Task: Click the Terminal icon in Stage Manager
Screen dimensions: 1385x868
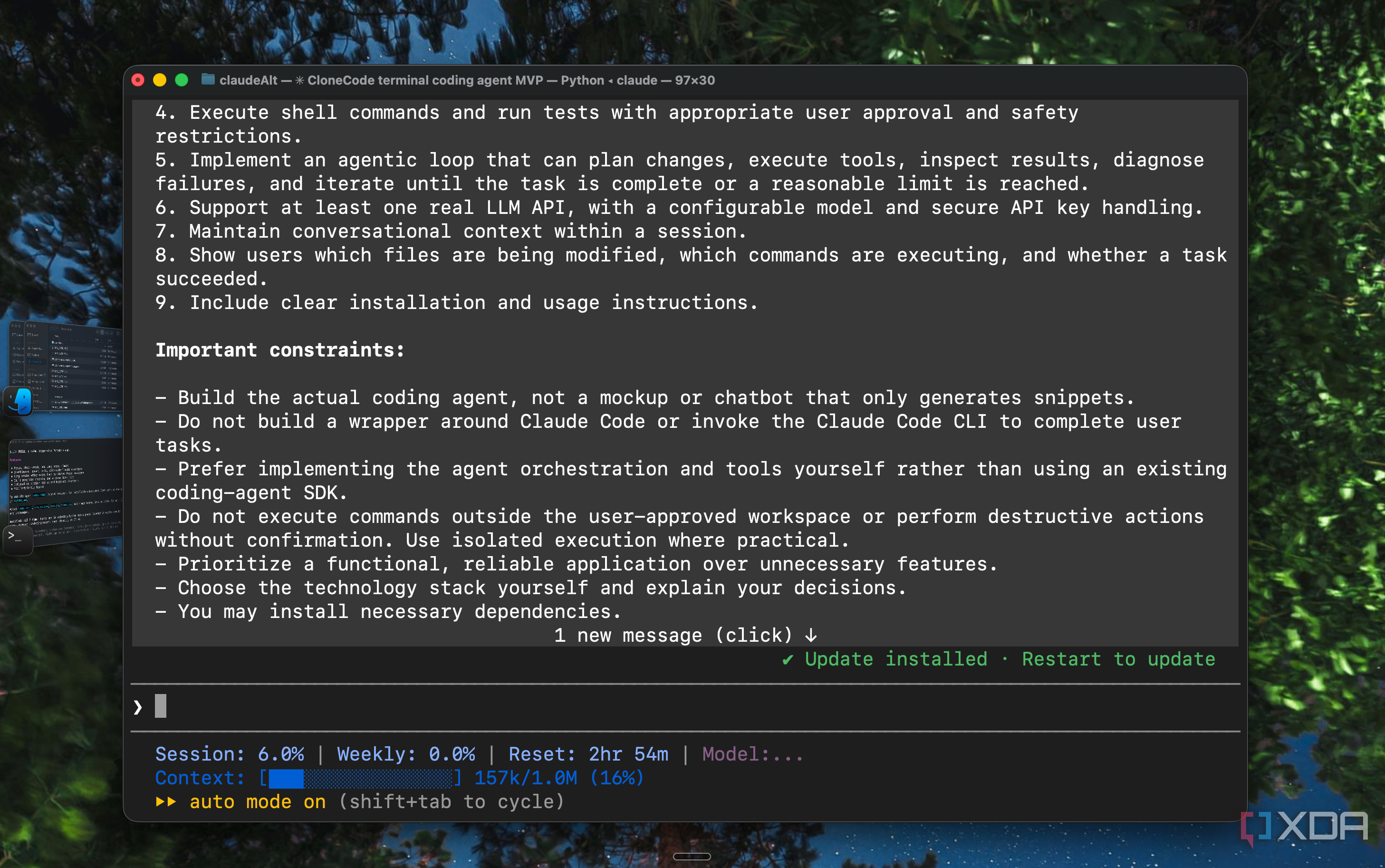Action: pos(18,541)
